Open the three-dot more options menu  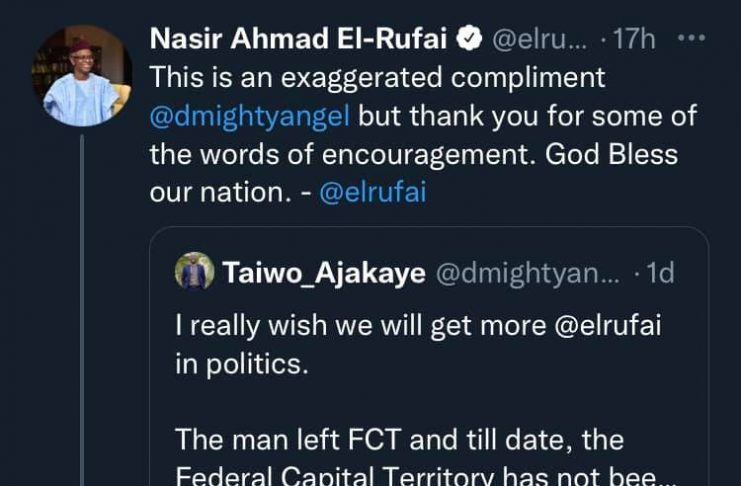coord(692,39)
